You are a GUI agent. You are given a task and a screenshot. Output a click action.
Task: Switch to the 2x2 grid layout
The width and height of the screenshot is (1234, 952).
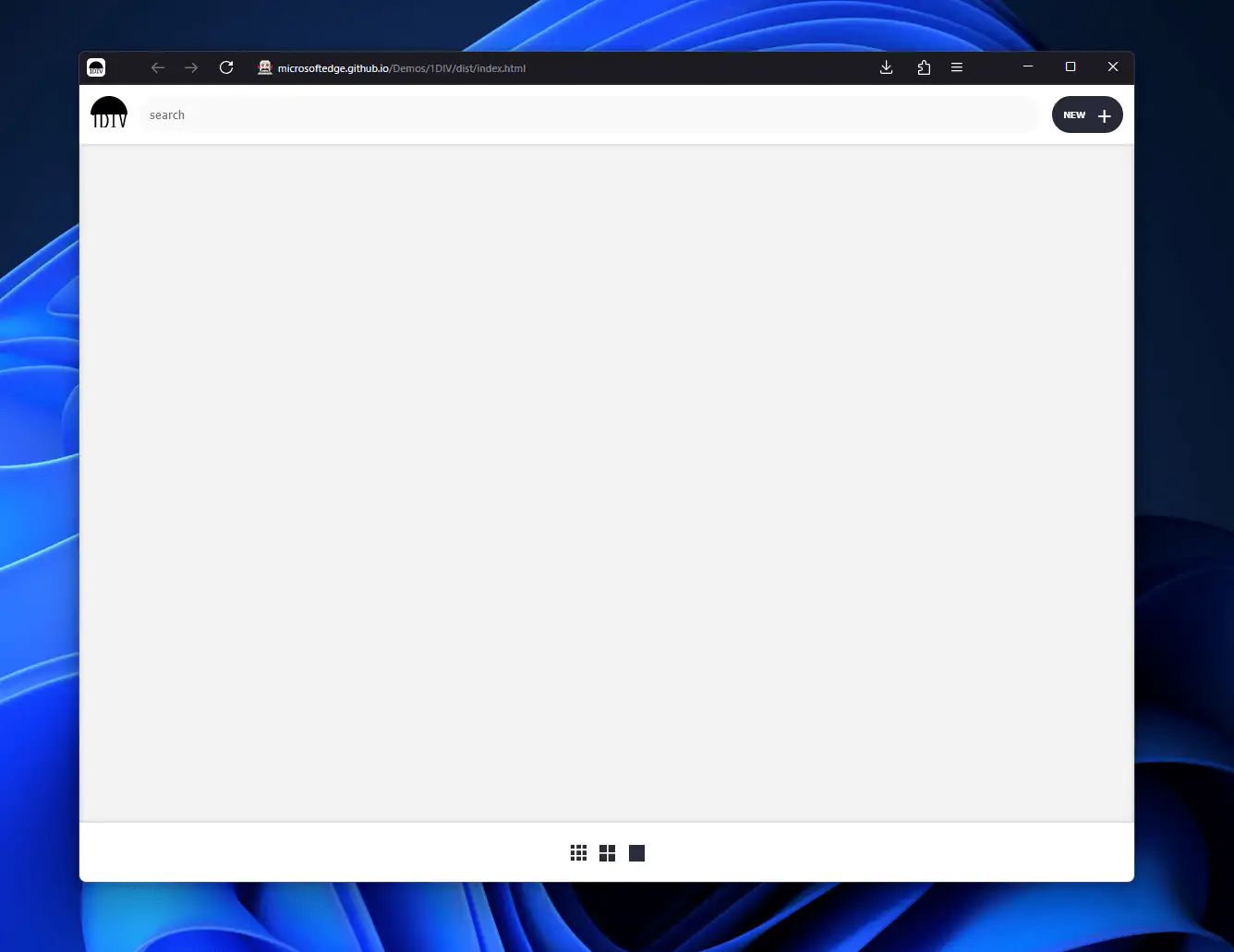click(607, 852)
